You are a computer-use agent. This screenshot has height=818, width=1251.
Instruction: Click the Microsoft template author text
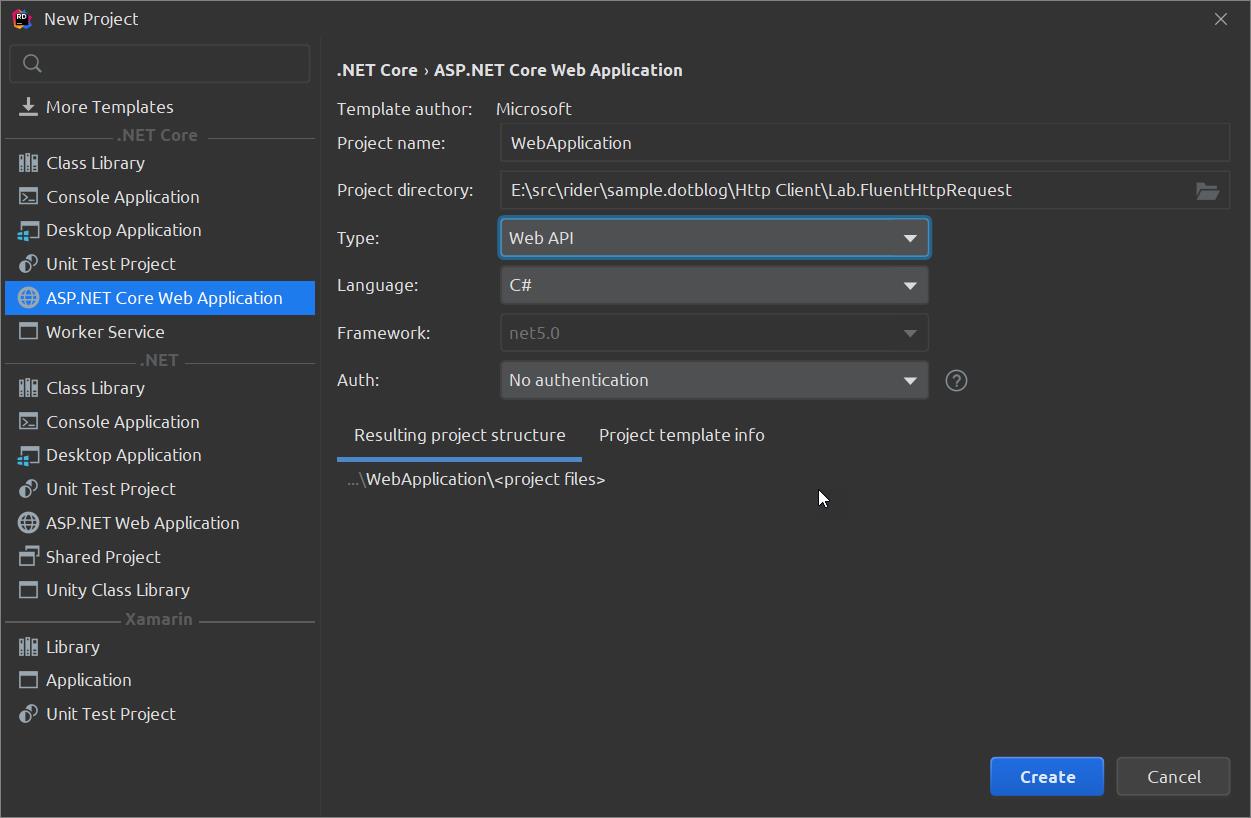534,109
